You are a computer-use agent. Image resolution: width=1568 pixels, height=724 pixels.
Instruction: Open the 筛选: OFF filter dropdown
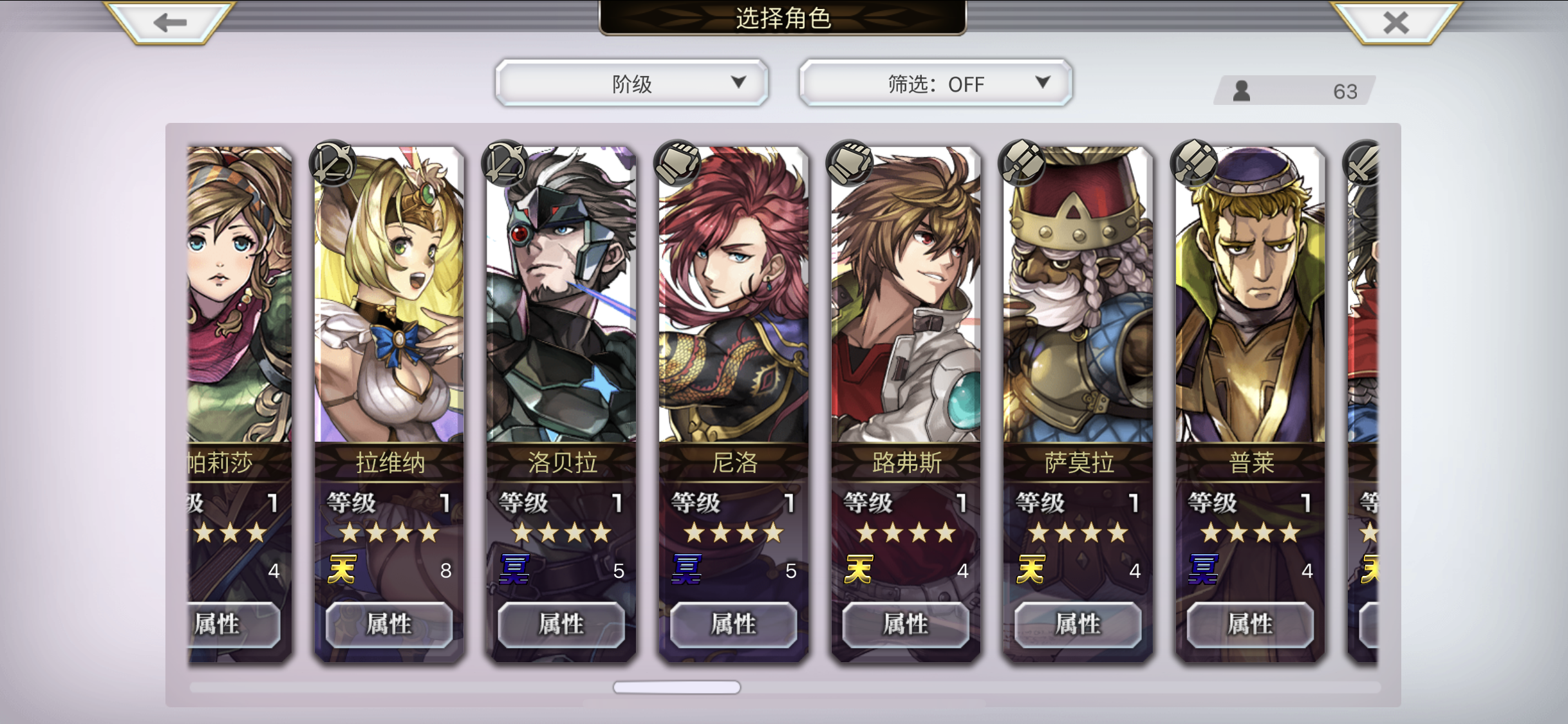click(936, 83)
